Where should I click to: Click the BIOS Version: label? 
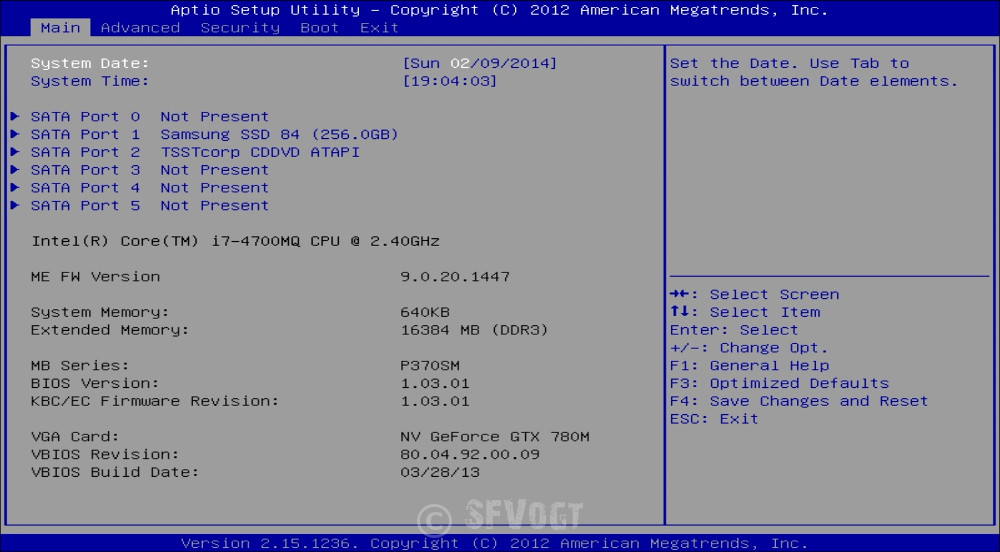click(x=95, y=384)
